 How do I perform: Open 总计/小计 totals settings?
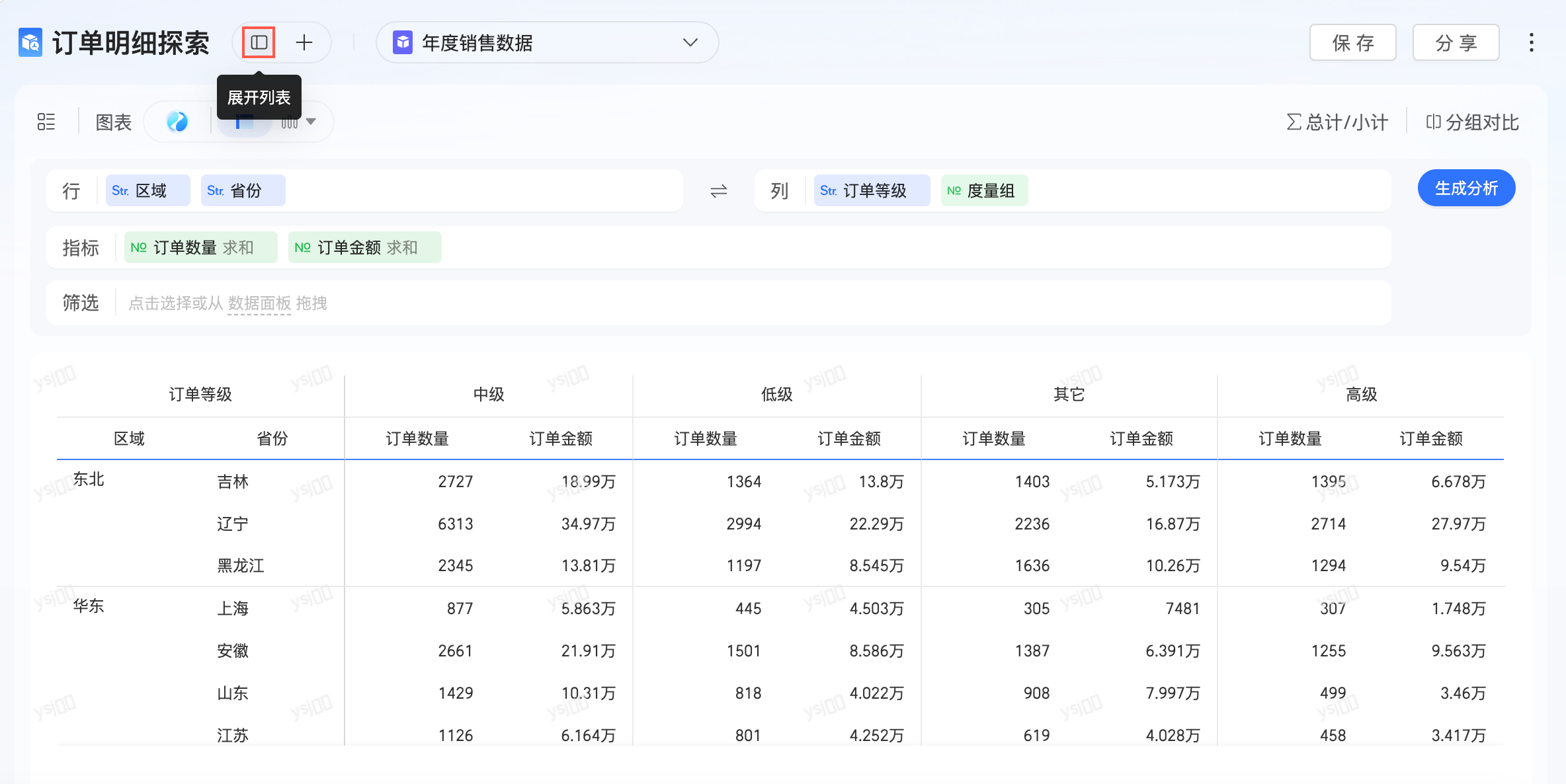tap(1337, 122)
